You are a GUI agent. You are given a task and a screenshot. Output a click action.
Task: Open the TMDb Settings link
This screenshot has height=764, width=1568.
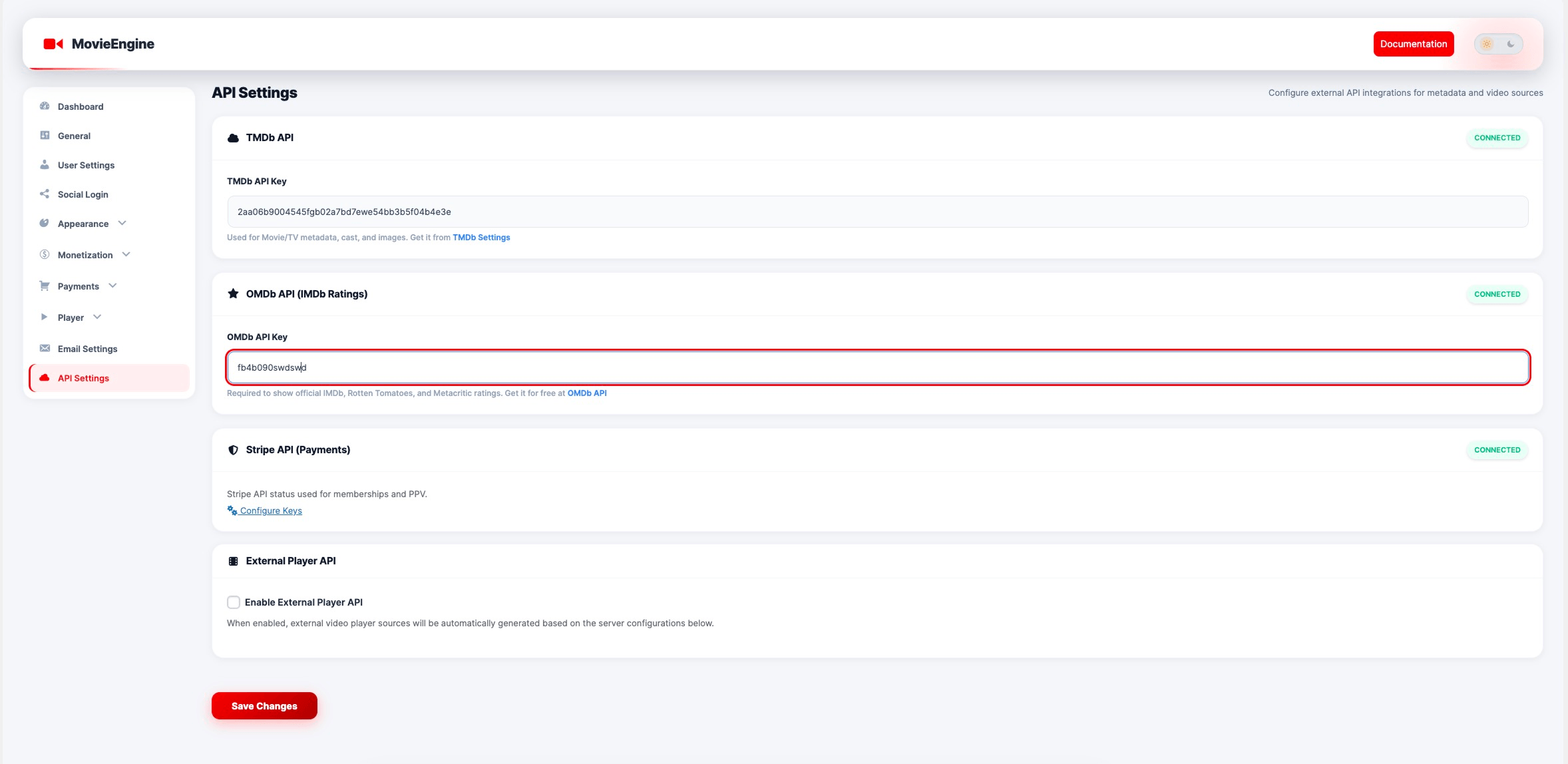[x=481, y=237]
